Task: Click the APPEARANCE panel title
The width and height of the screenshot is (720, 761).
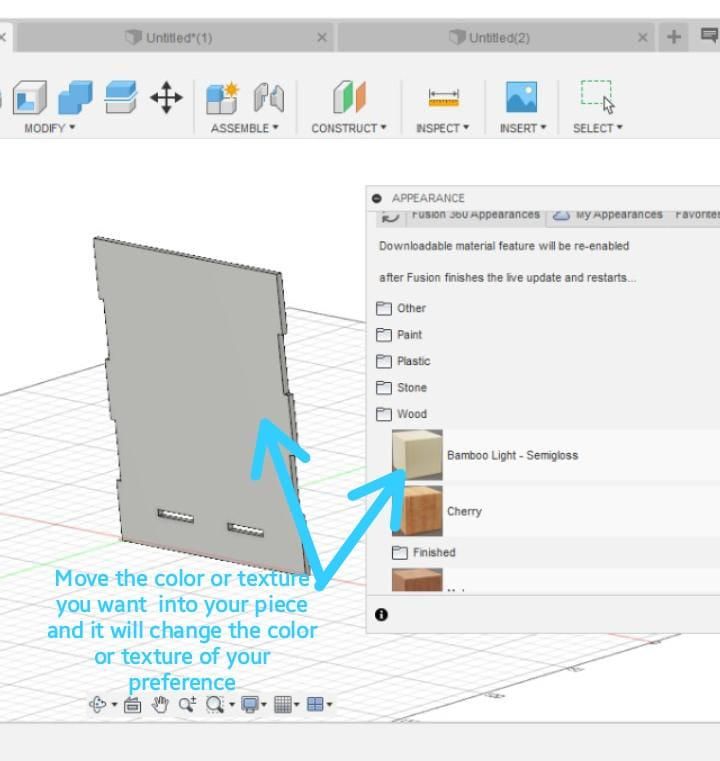Action: point(428,198)
